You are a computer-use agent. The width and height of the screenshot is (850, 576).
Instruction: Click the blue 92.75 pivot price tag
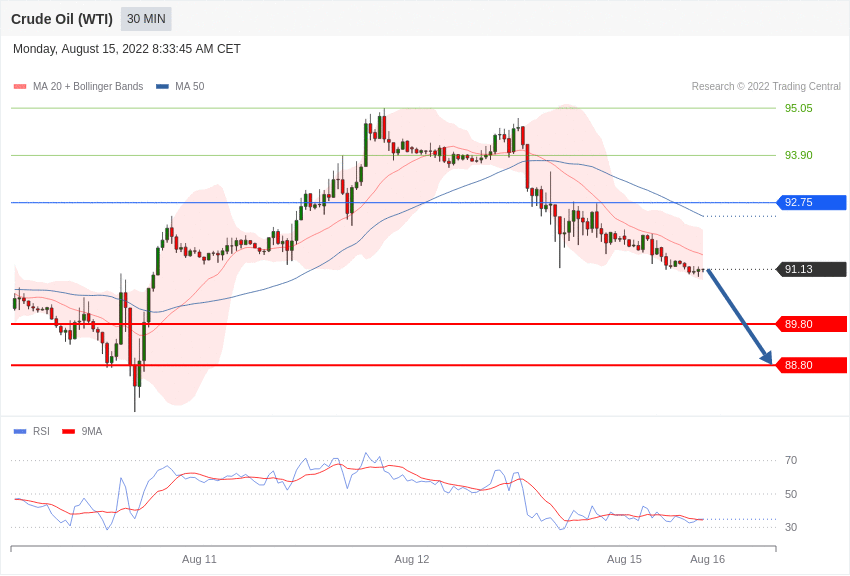click(812, 203)
